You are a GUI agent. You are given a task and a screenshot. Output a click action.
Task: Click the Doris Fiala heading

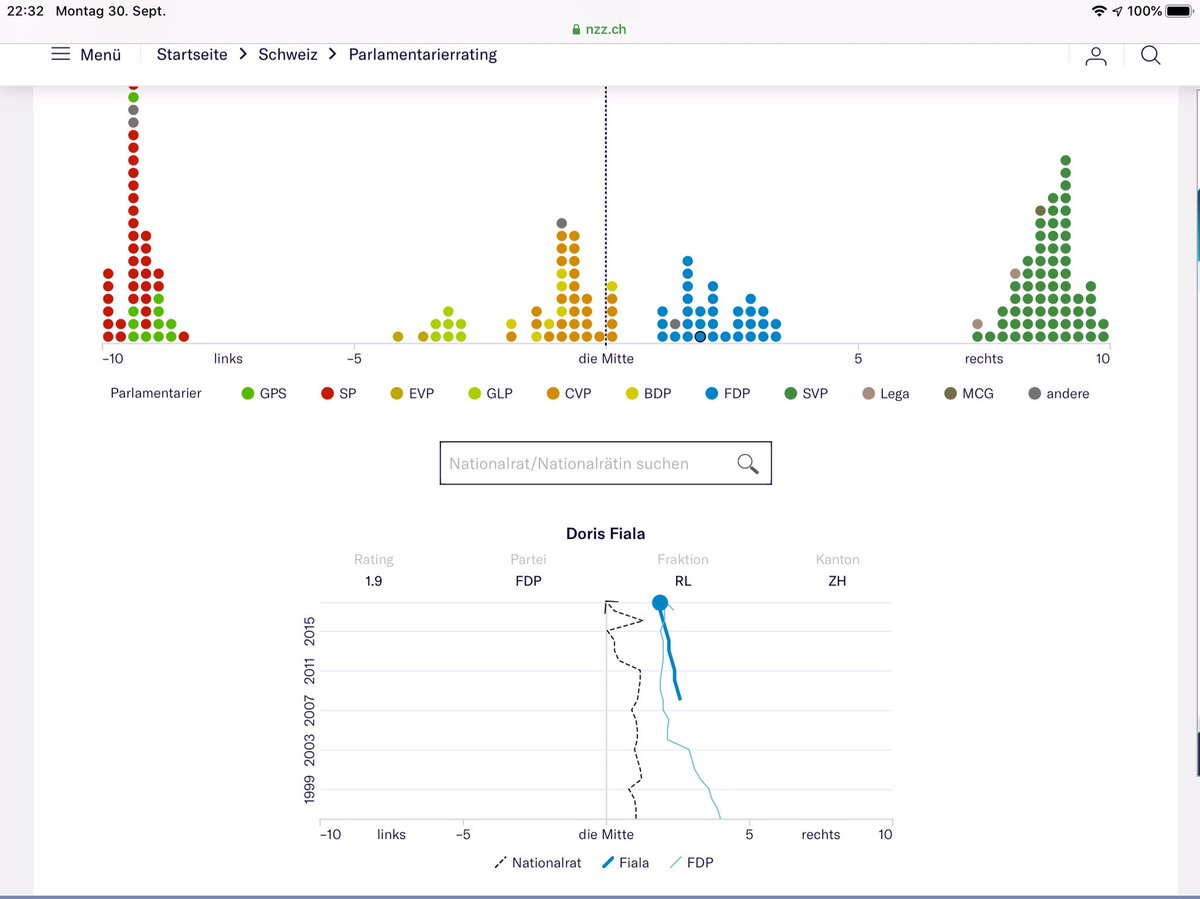coord(606,534)
